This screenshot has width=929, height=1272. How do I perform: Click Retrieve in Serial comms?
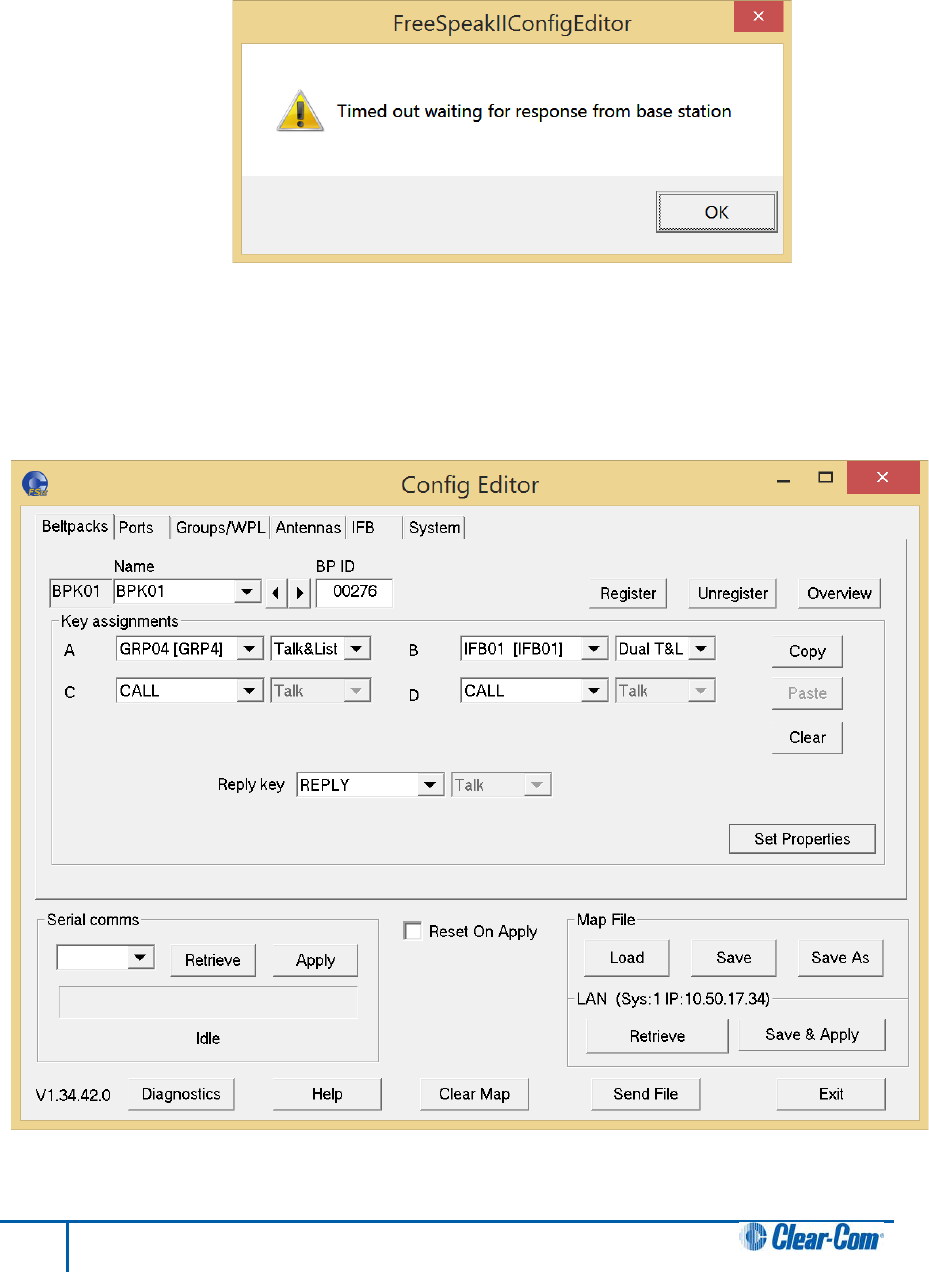pos(213,960)
